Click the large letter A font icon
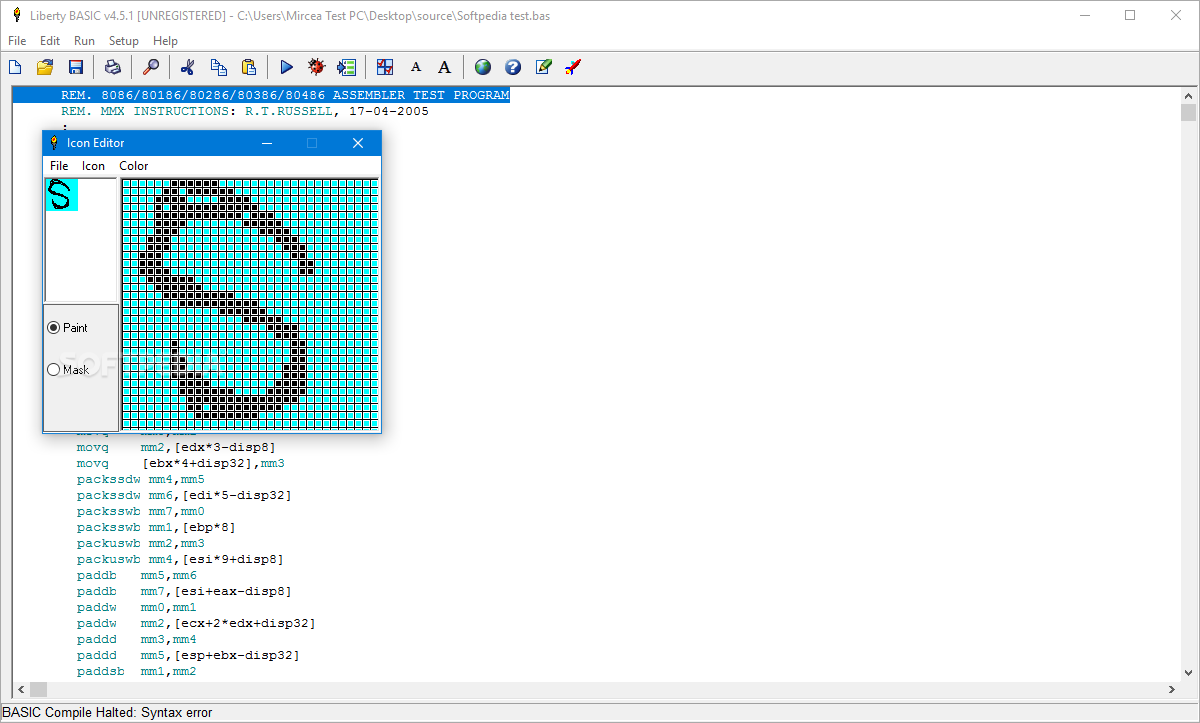 (444, 67)
